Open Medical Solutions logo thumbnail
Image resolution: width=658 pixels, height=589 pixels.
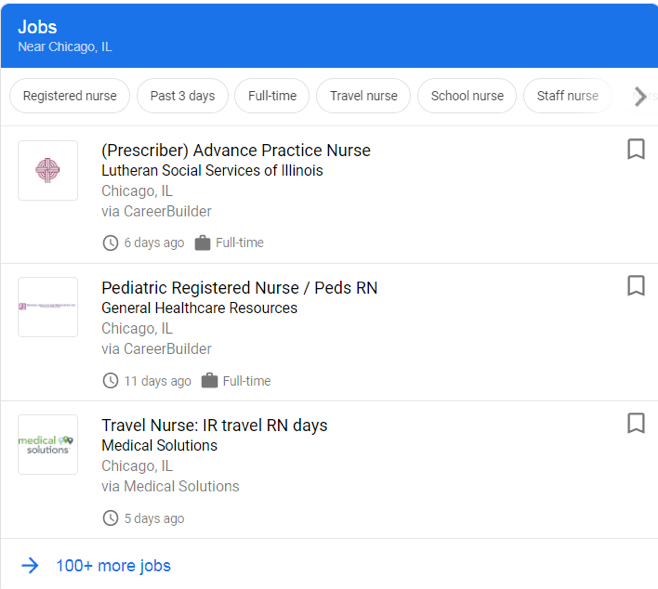[48, 445]
